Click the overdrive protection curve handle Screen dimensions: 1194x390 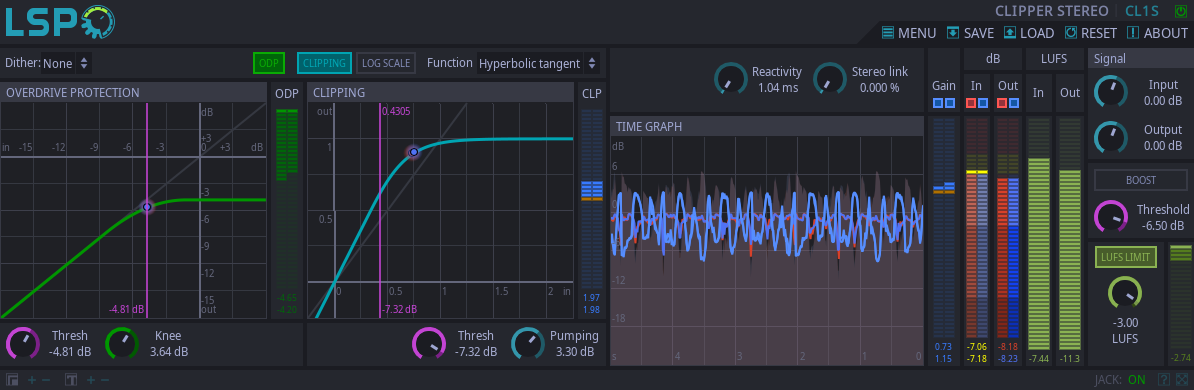click(x=147, y=206)
